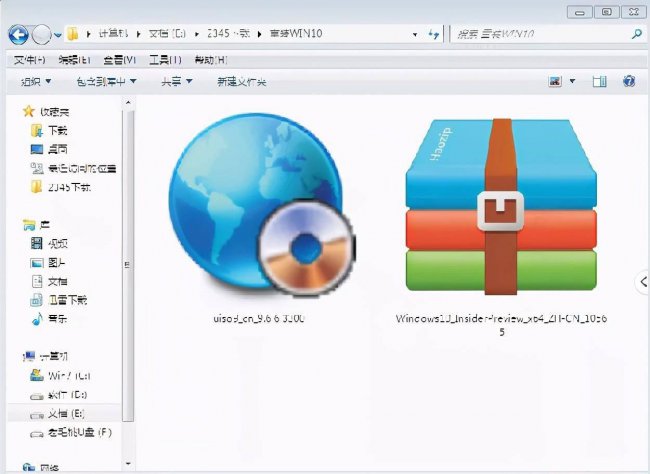Select 迅雷下载 library in sidebar
Image resolution: width=650 pixels, height=474 pixels.
(58, 300)
